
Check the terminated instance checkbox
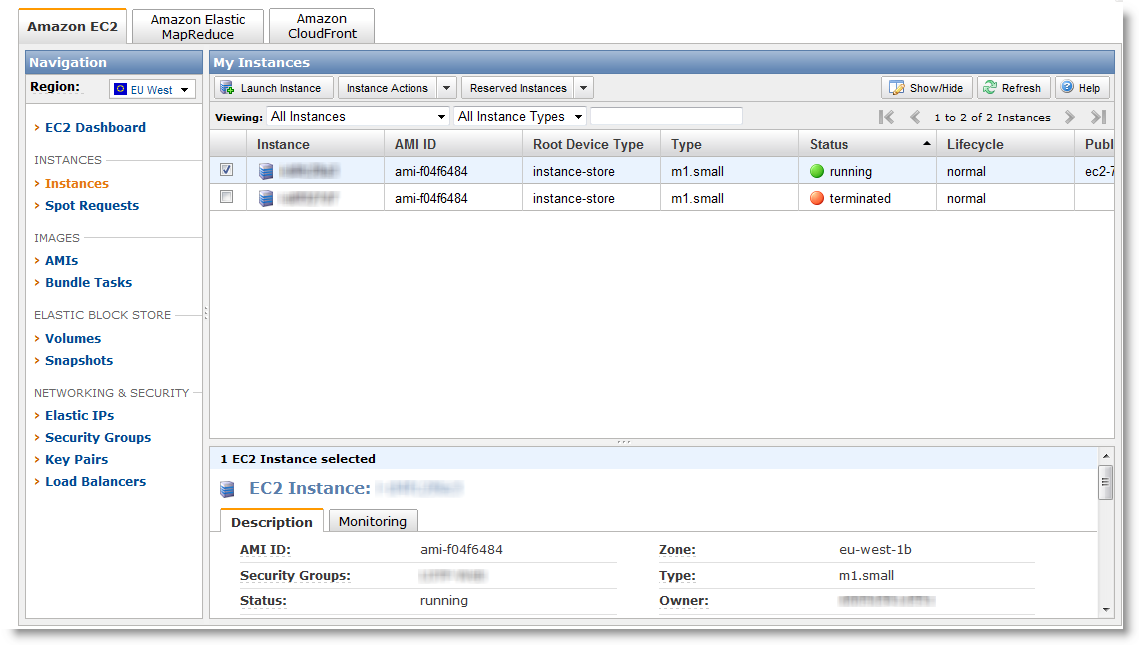pyautogui.click(x=227, y=197)
